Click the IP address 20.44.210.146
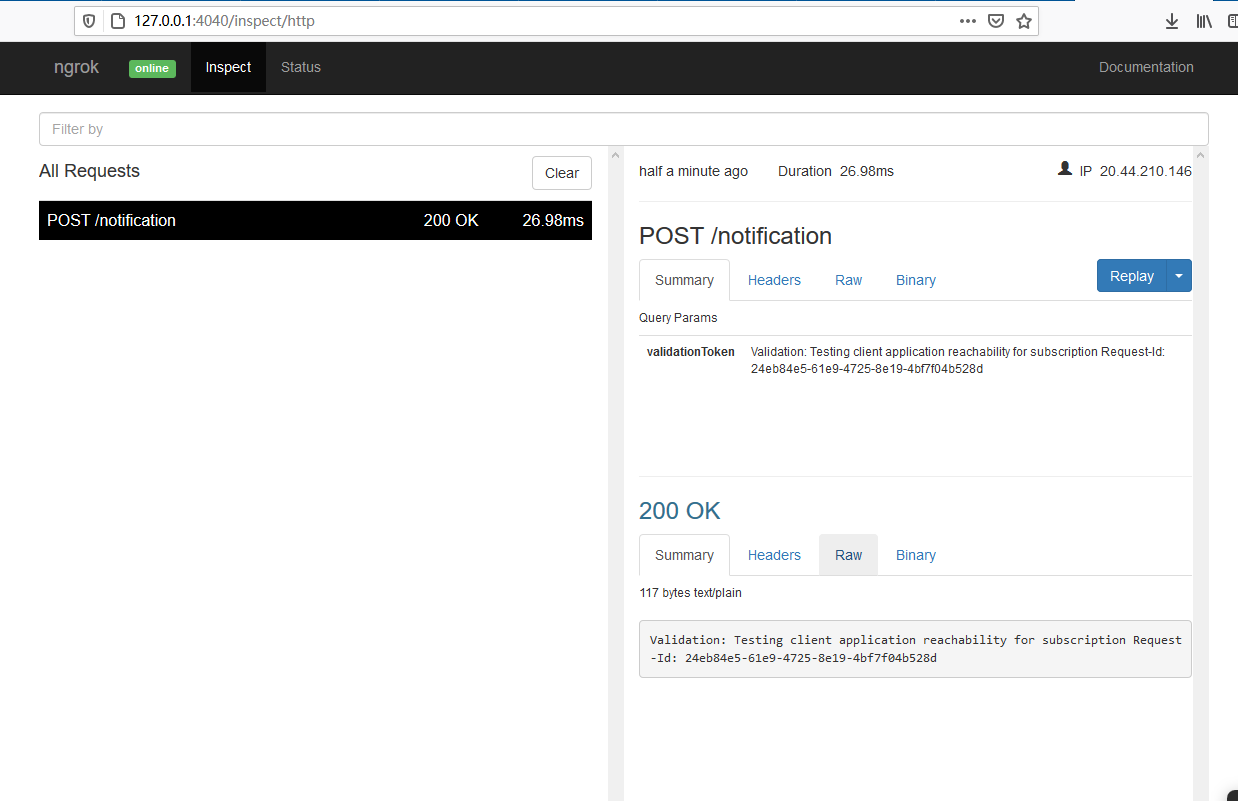The image size is (1238, 801). pyautogui.click(x=1146, y=171)
